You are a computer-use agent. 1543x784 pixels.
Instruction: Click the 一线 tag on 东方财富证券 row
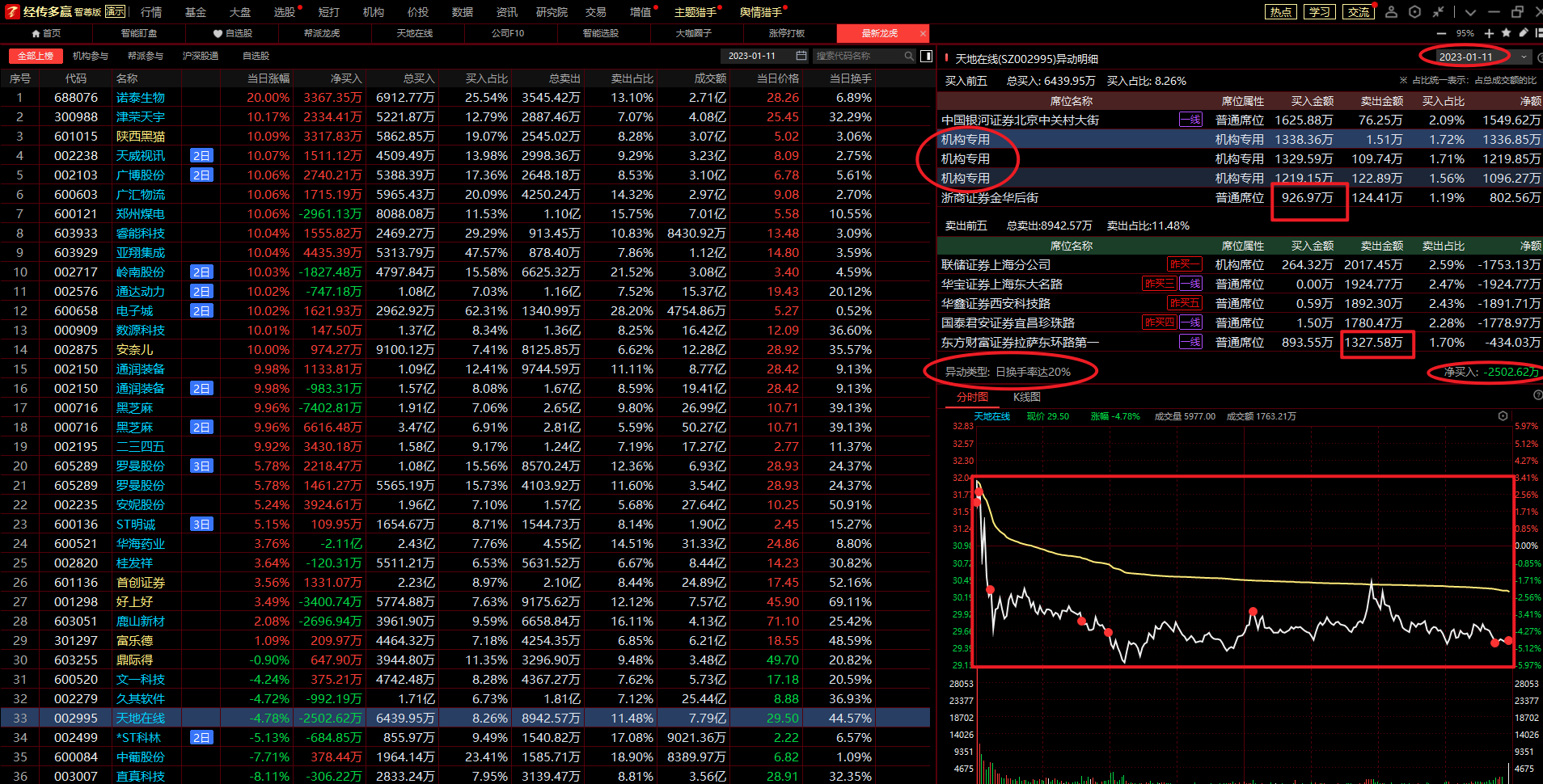coord(1190,342)
